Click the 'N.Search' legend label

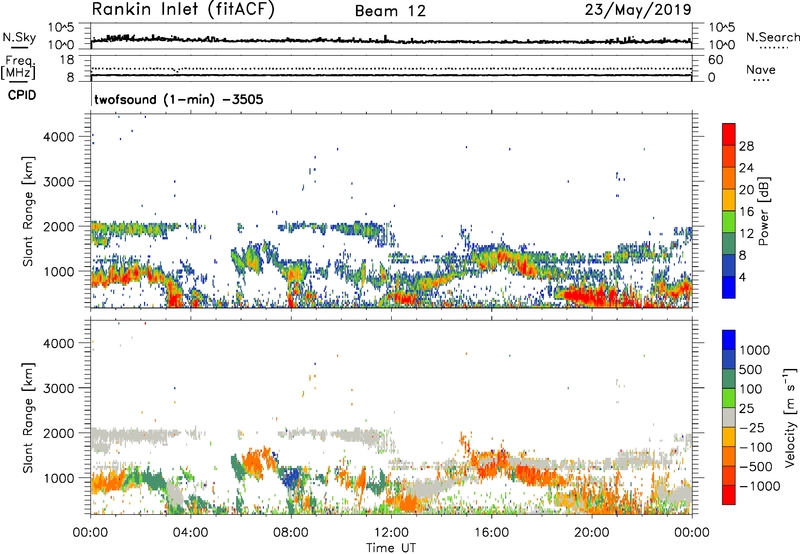click(x=772, y=37)
